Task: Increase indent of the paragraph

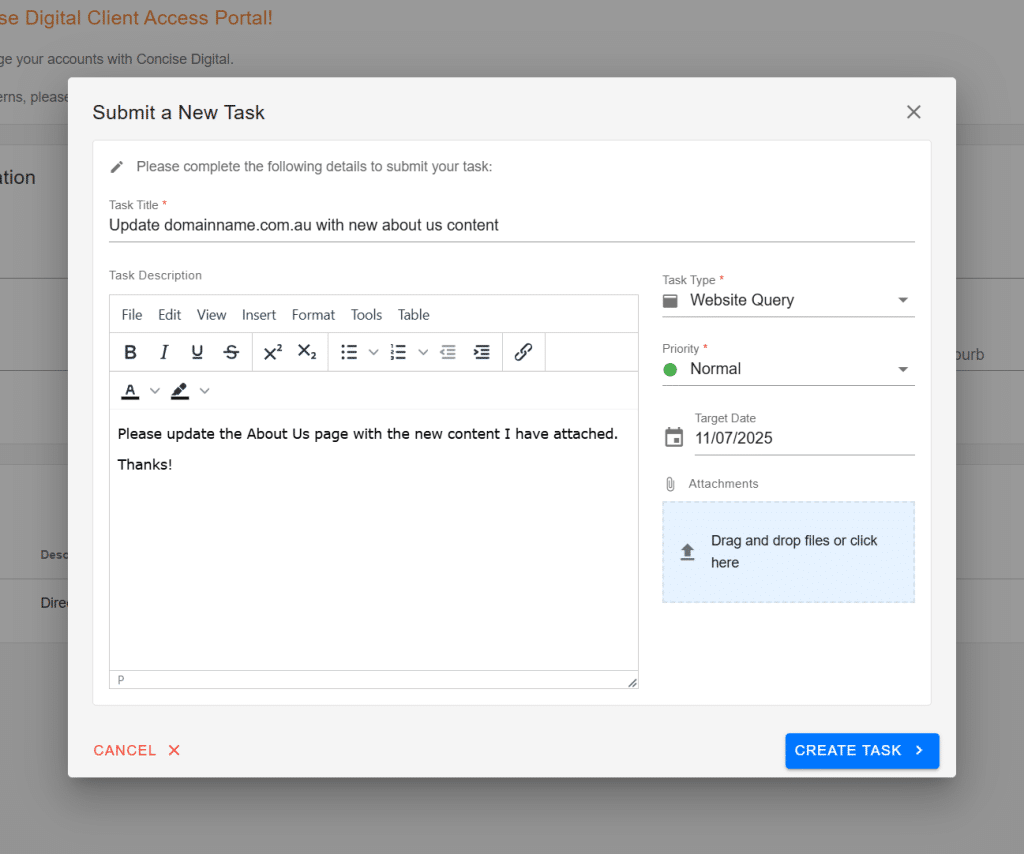Action: point(481,352)
